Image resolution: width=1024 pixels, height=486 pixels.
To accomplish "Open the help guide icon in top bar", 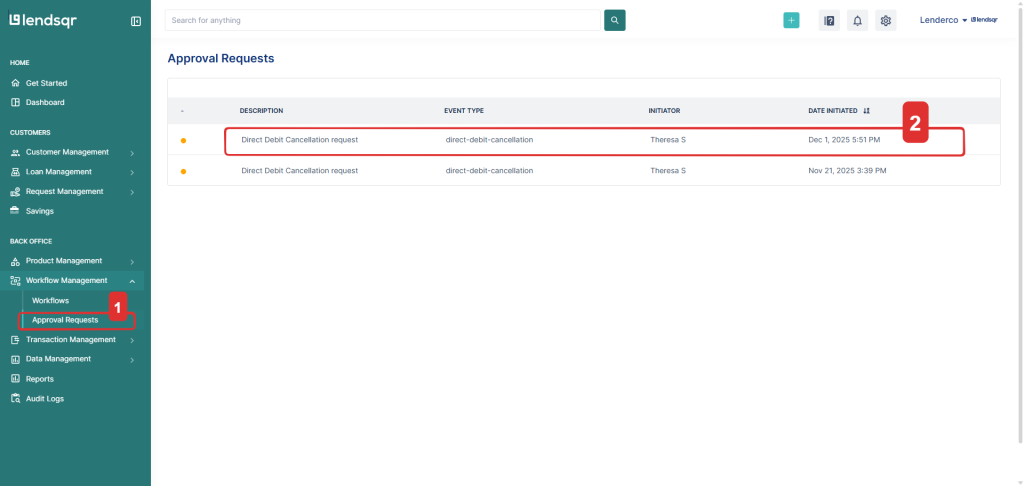I will 828,20.
